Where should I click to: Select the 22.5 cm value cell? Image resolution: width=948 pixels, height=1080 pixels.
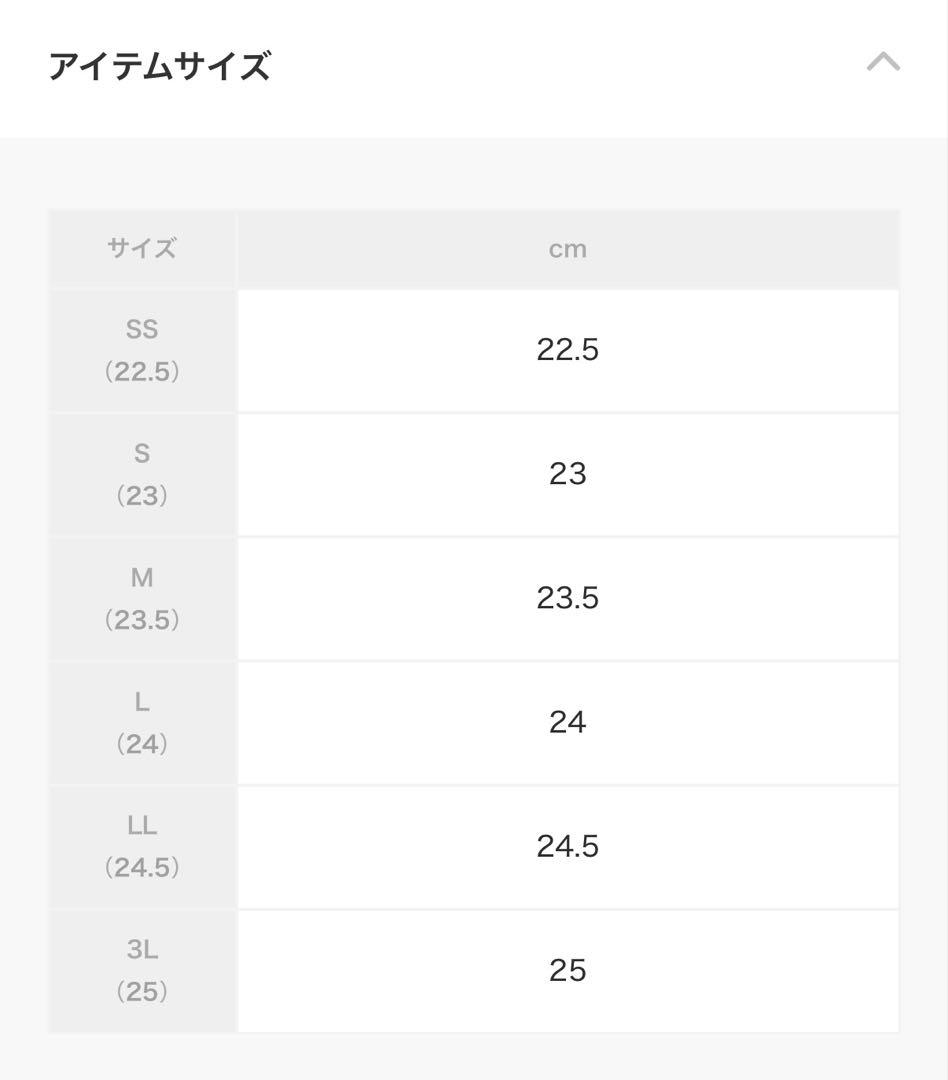pos(567,350)
